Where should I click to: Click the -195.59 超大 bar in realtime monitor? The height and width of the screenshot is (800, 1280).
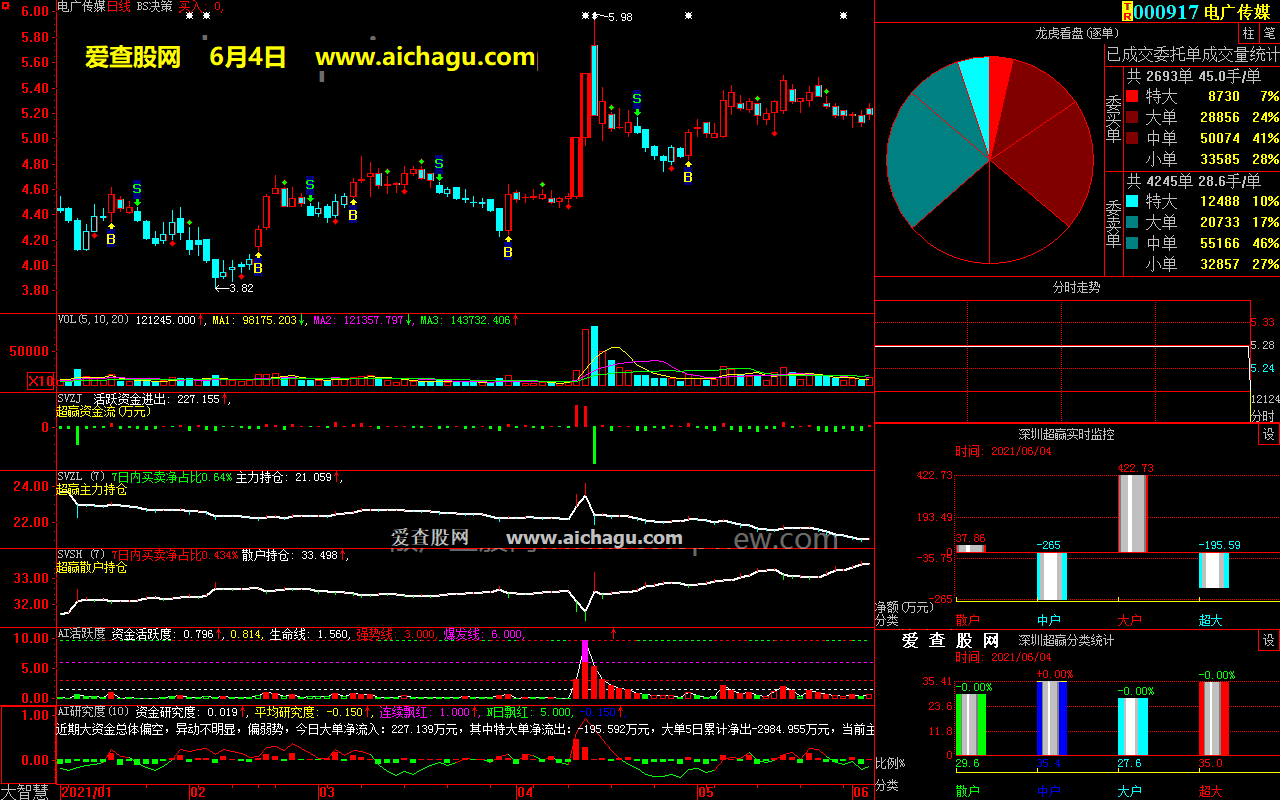point(1214,570)
